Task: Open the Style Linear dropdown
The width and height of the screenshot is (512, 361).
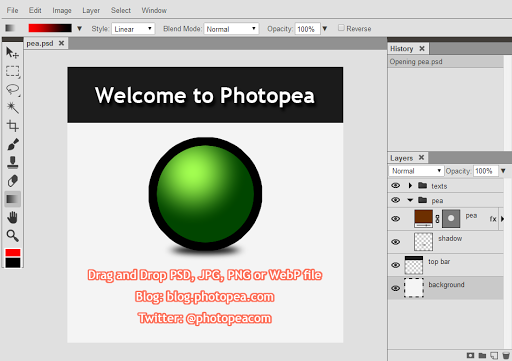Action: [133, 29]
